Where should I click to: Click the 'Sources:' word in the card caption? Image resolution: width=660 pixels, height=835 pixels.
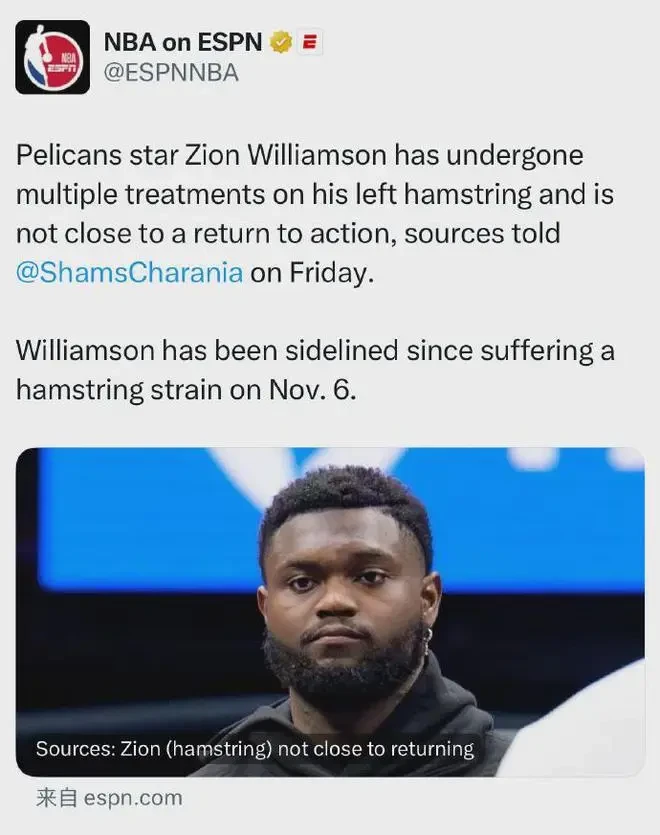pyautogui.click(x=76, y=749)
